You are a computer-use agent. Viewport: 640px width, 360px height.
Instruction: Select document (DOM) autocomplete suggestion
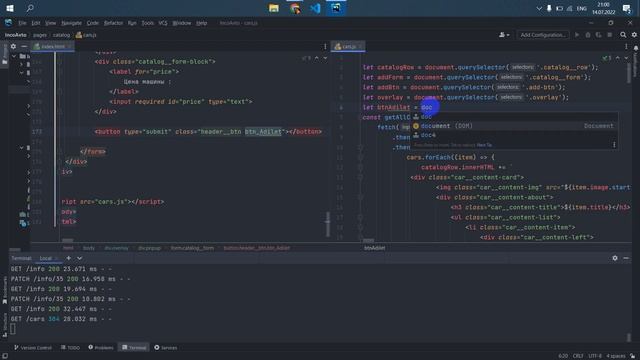click(513, 126)
